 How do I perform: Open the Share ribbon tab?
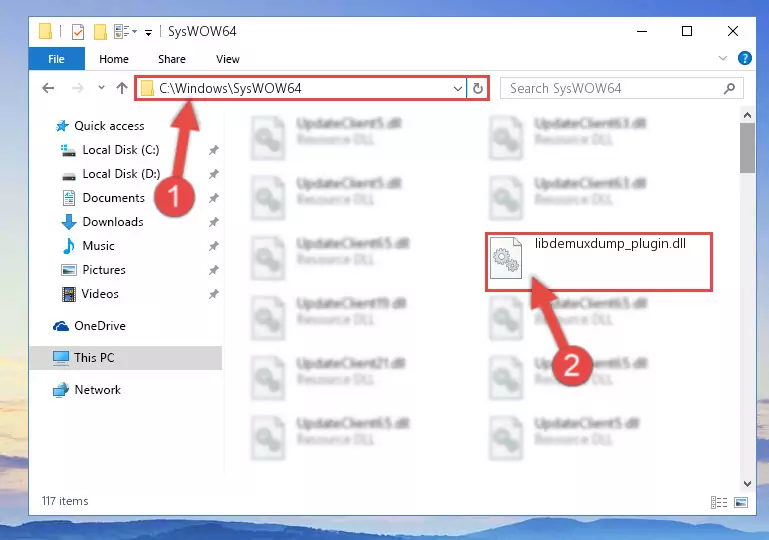click(x=172, y=59)
